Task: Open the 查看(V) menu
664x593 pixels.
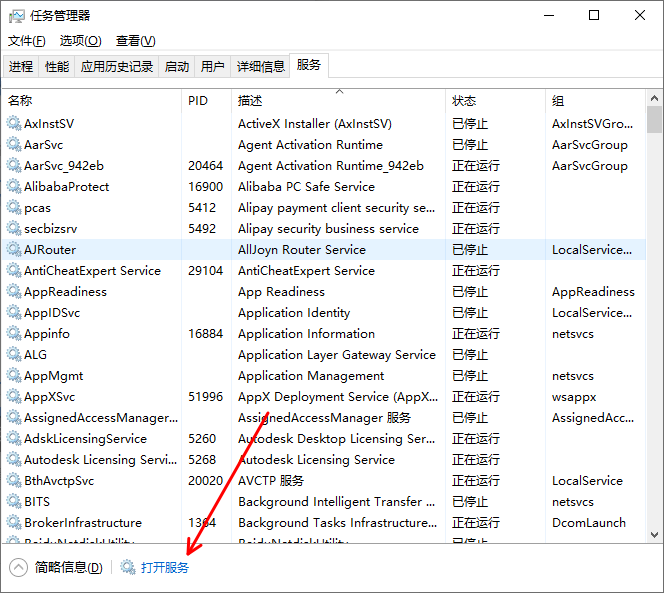Action: pos(135,41)
